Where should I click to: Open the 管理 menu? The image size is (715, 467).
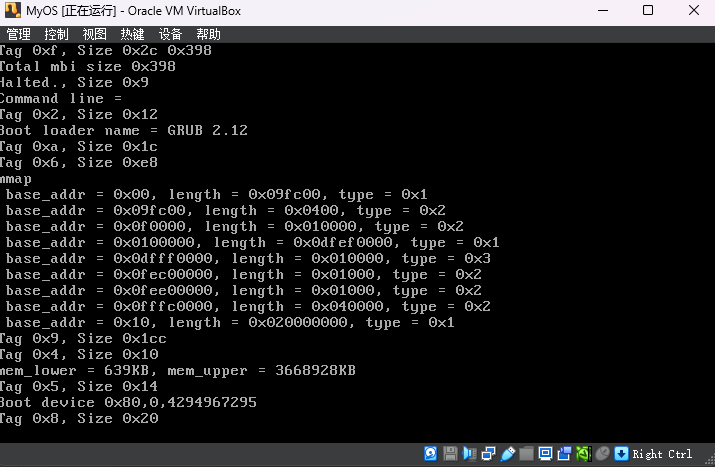[x=19, y=34]
